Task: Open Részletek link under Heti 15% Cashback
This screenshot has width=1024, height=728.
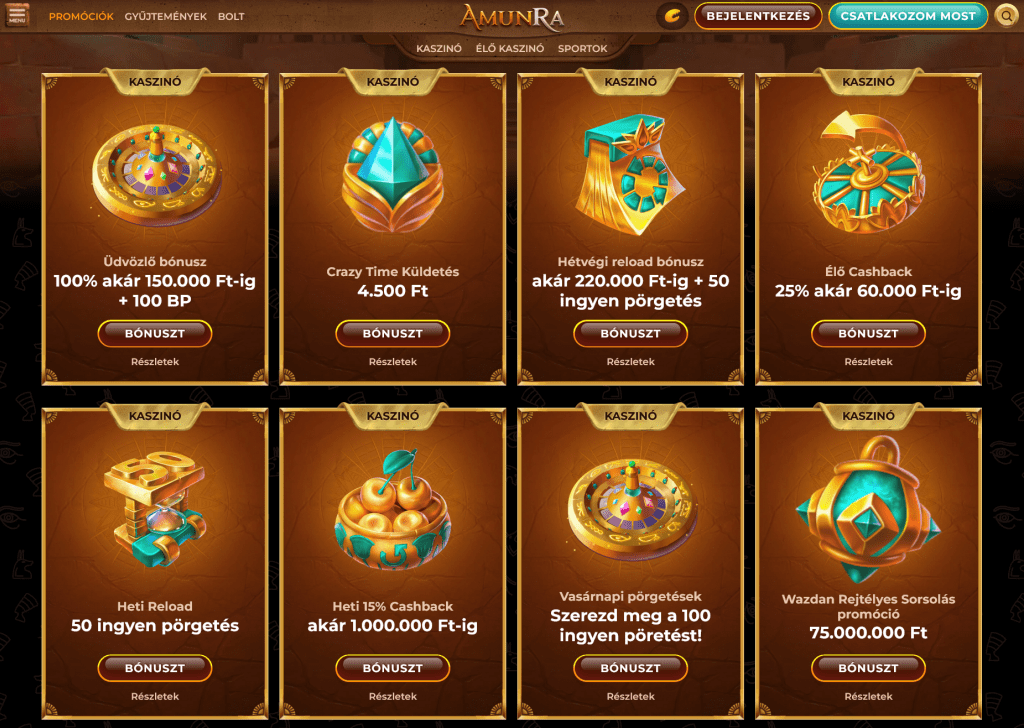Action: (392, 696)
